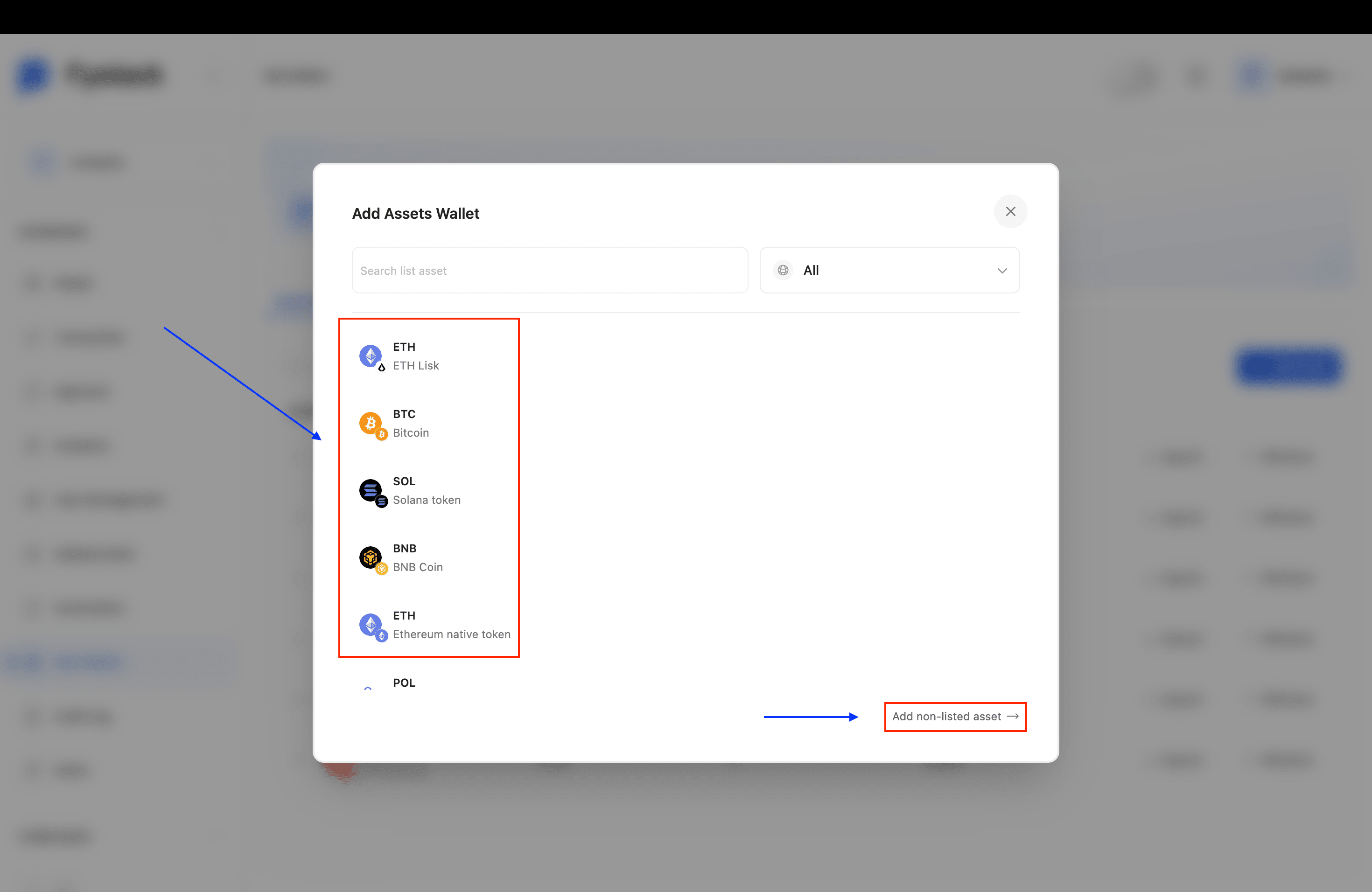Image resolution: width=1372 pixels, height=892 pixels.
Task: Click the Add Assets Wallet title
Action: pyautogui.click(x=415, y=213)
